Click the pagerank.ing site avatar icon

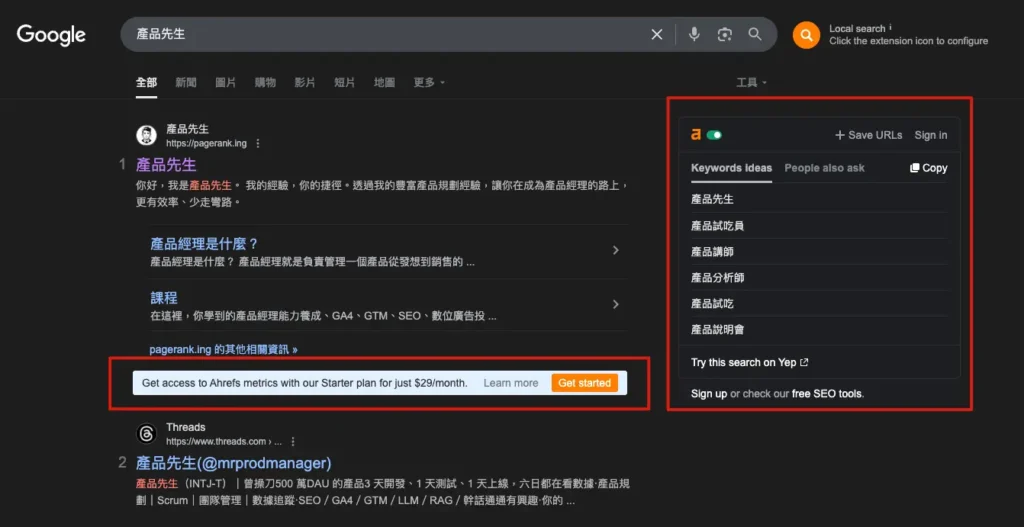[x=146, y=136]
